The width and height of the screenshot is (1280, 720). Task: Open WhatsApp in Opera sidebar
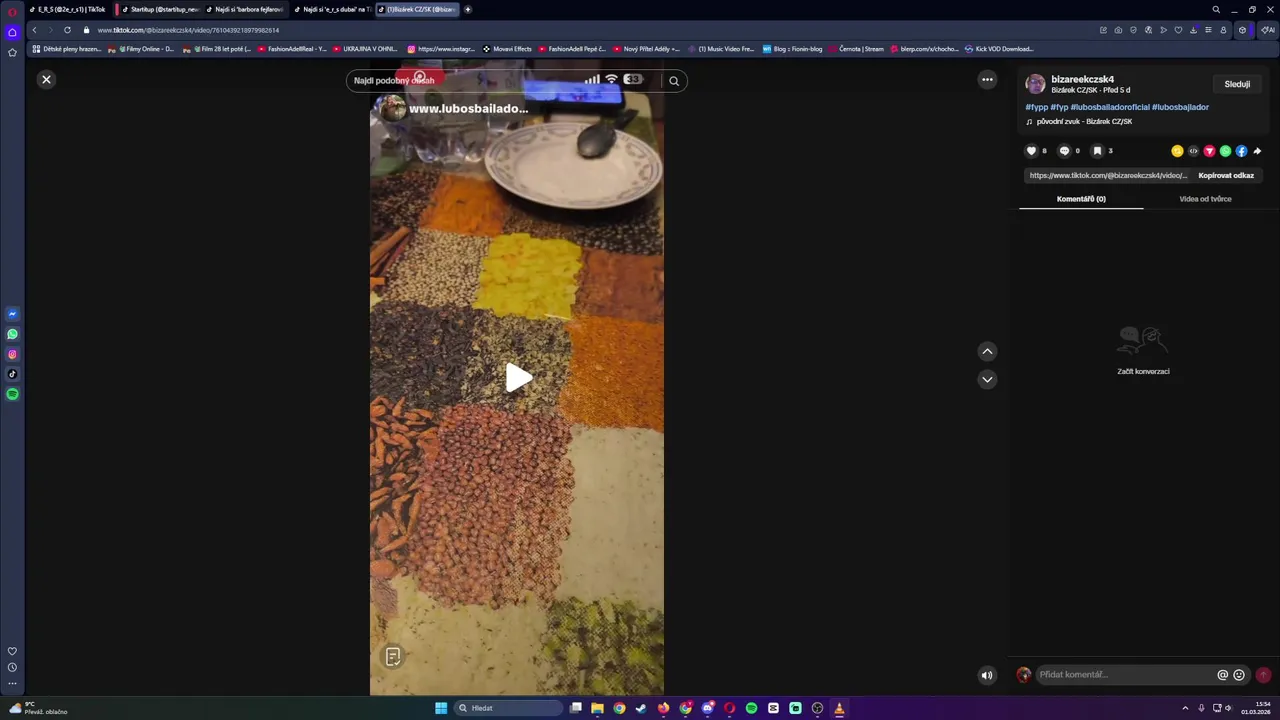coord(12,334)
